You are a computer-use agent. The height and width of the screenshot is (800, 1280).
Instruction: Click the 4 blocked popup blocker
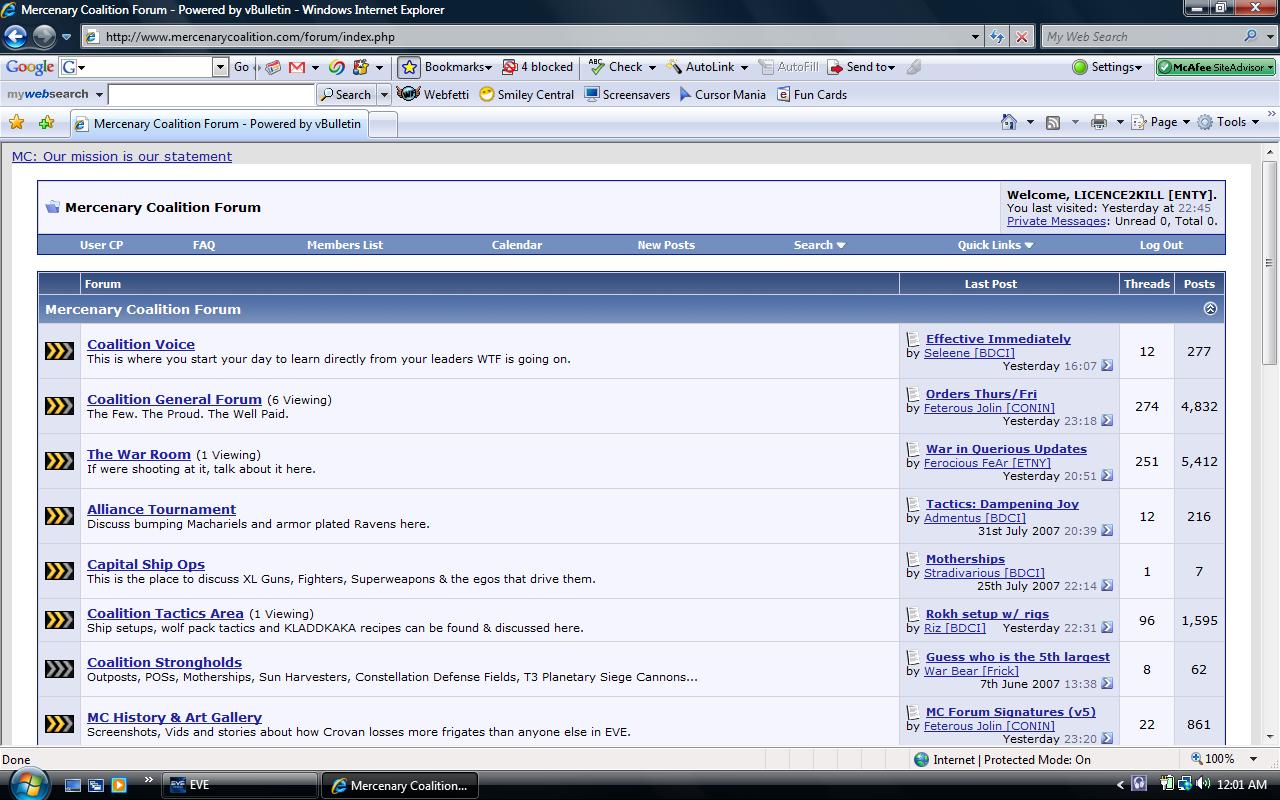click(537, 67)
